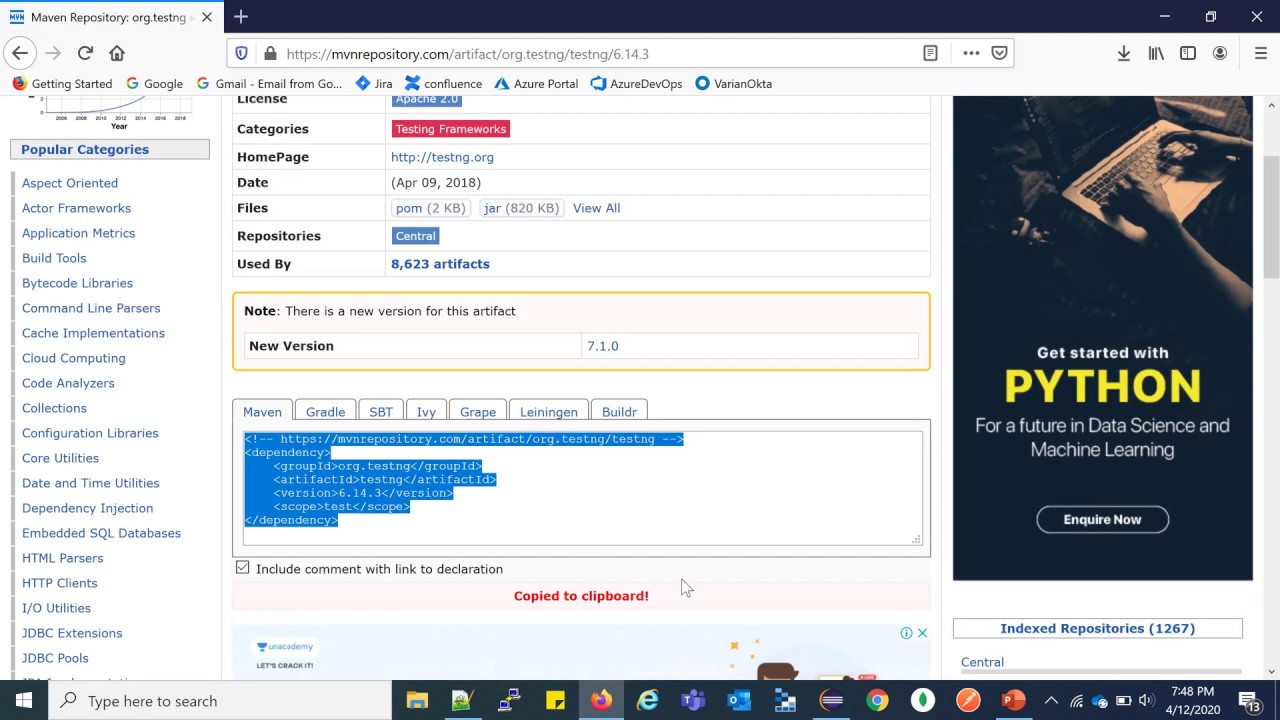Viewport: 1280px width, 720px height.
Task: Open the library bookshelf icon
Action: click(x=1156, y=54)
